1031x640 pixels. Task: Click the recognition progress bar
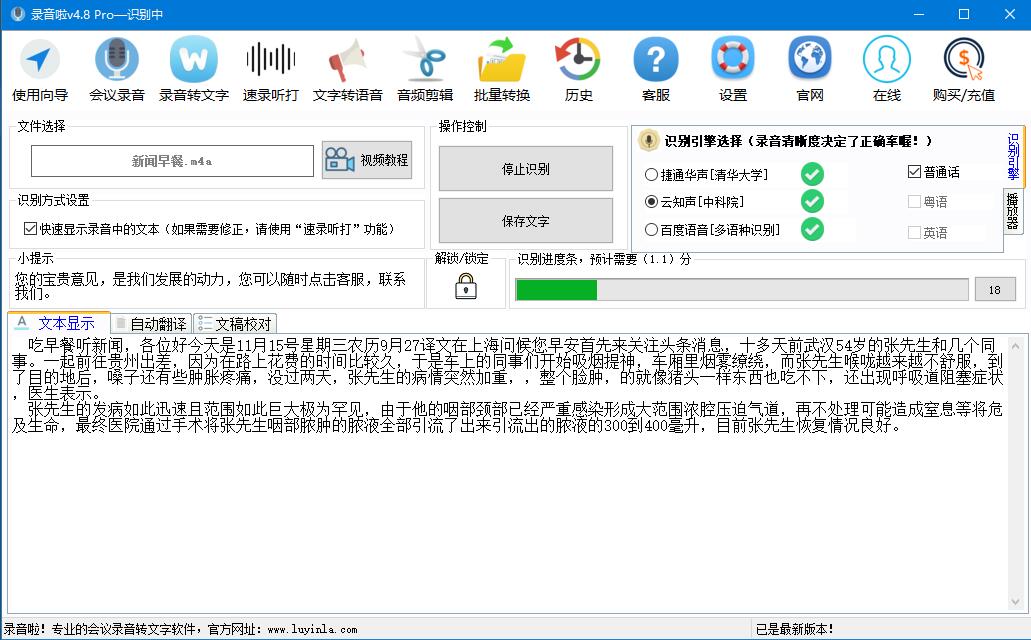742,289
